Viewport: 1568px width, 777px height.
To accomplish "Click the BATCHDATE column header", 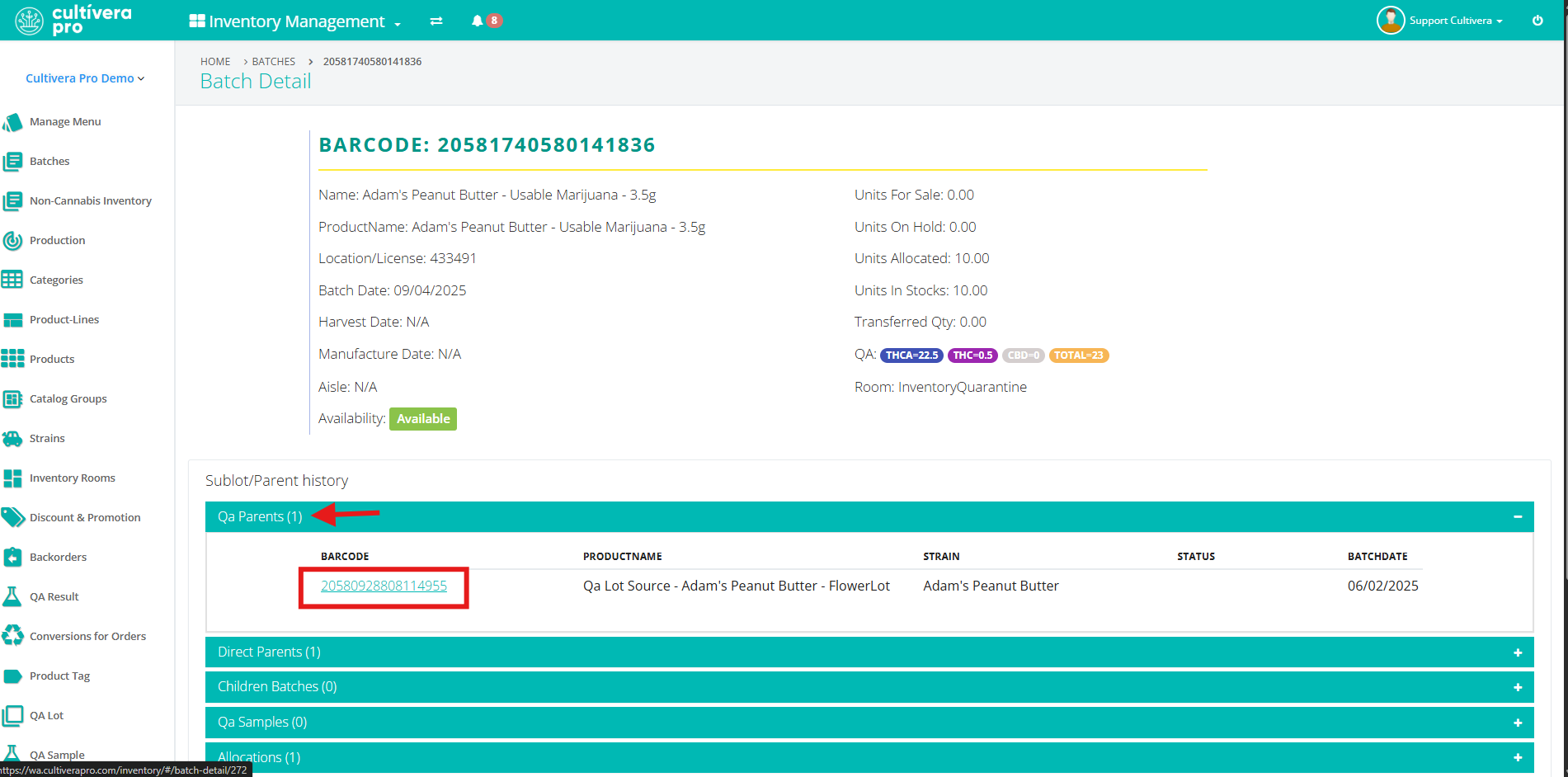I will point(1377,557).
